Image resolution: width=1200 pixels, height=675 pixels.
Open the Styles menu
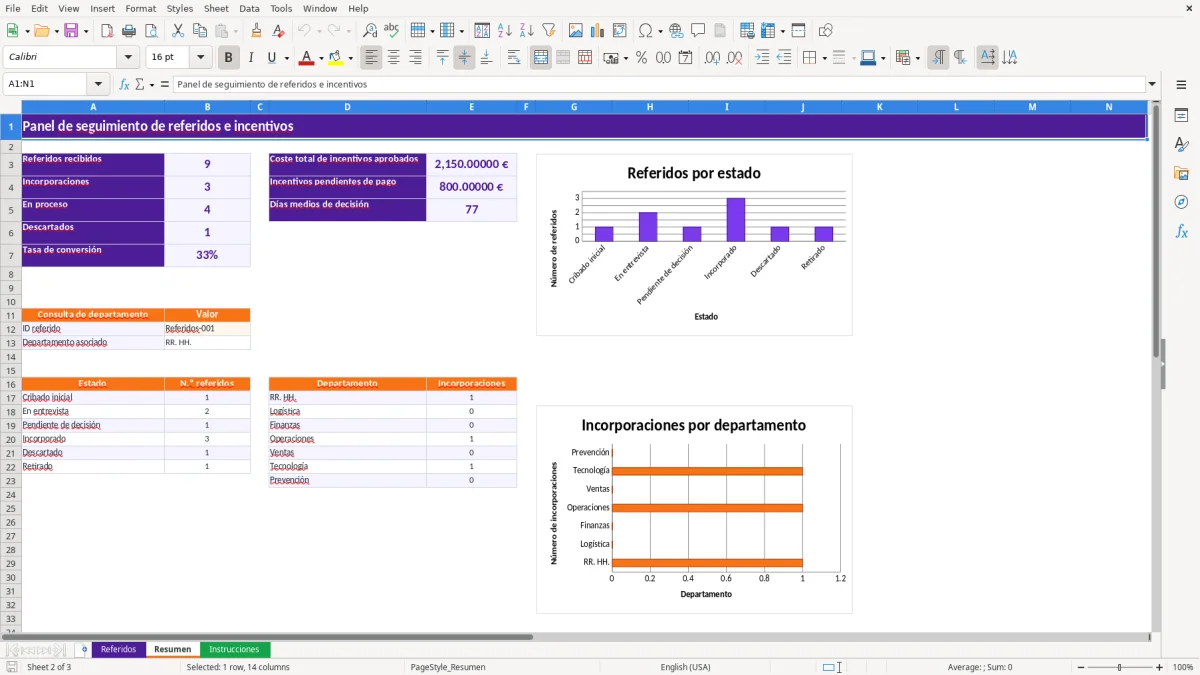click(180, 8)
